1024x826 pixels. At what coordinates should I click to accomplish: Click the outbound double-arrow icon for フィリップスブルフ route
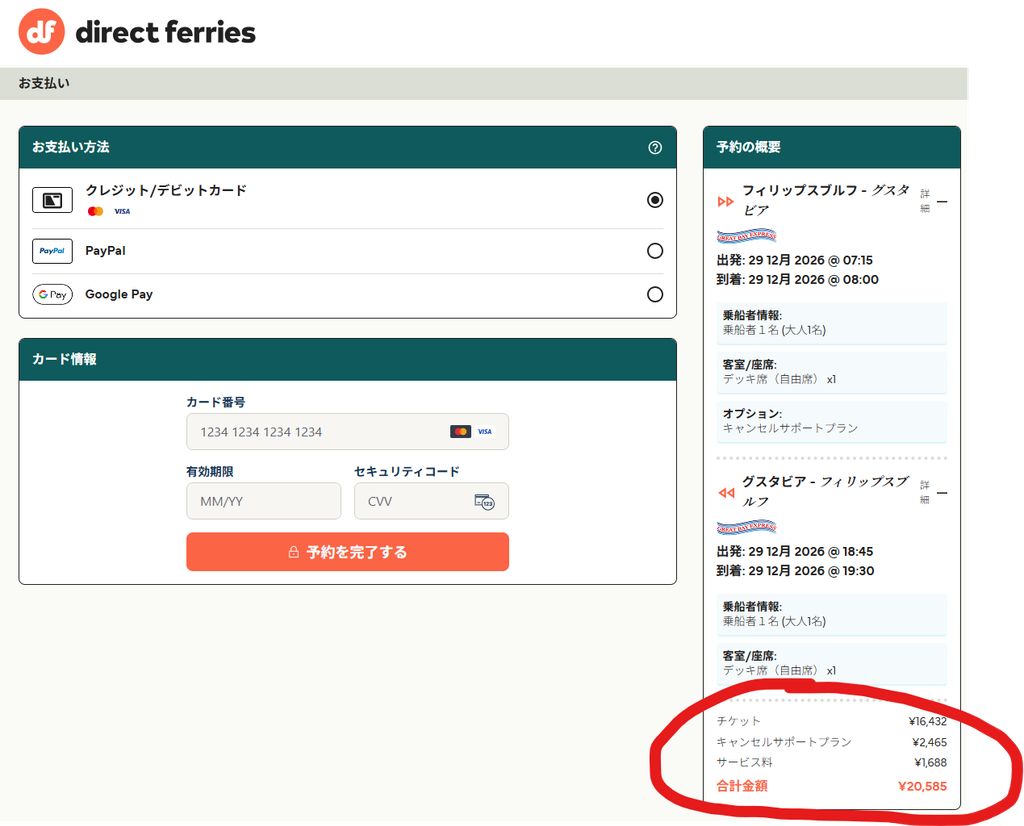click(x=726, y=201)
